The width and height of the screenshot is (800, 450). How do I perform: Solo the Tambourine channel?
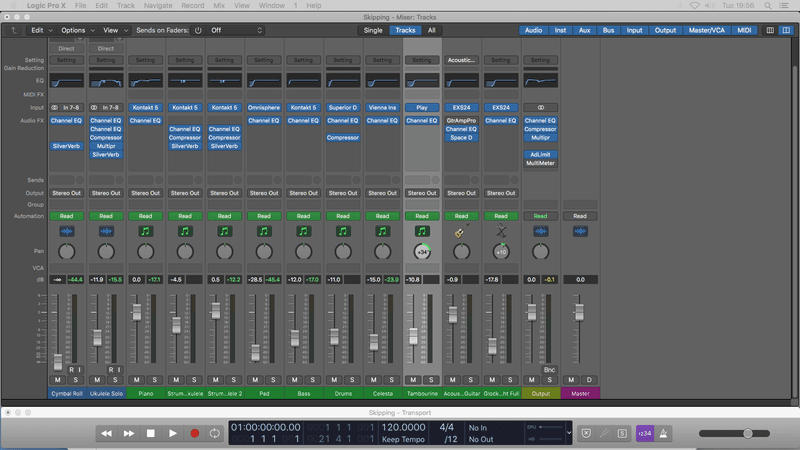click(431, 380)
